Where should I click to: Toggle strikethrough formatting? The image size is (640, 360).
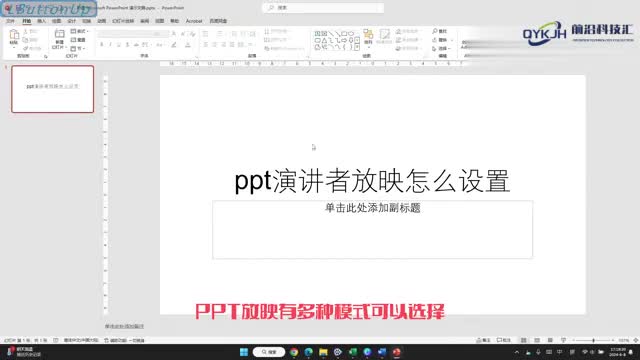136,45
